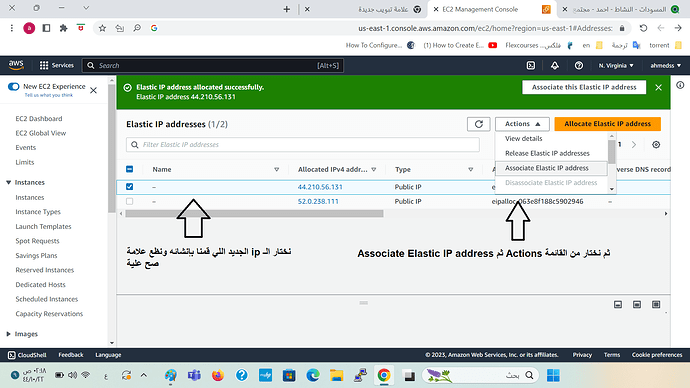Close the New EC2 Experience notice

pos(93,90)
